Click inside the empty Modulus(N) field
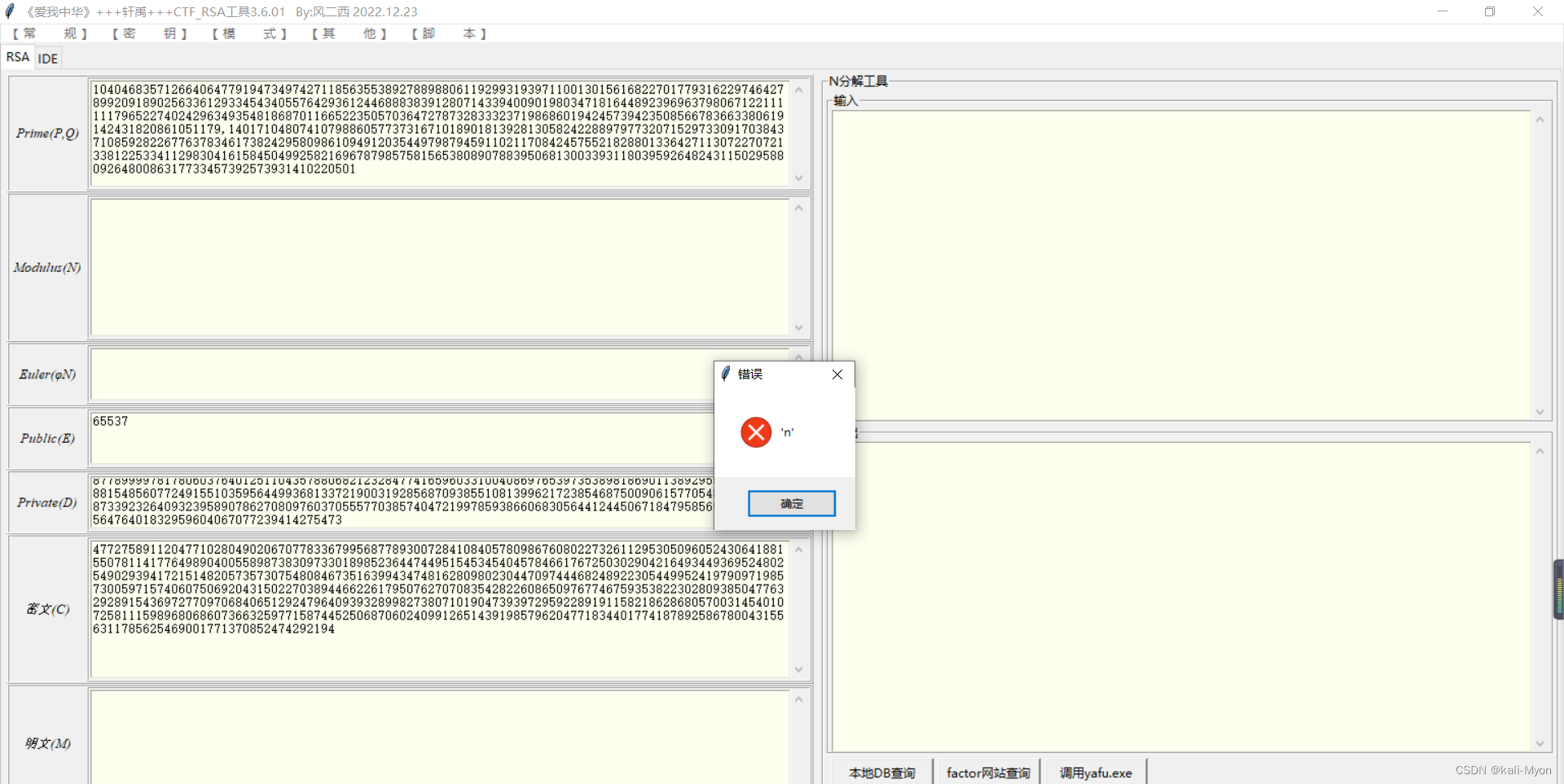The width and height of the screenshot is (1564, 784). [440, 267]
